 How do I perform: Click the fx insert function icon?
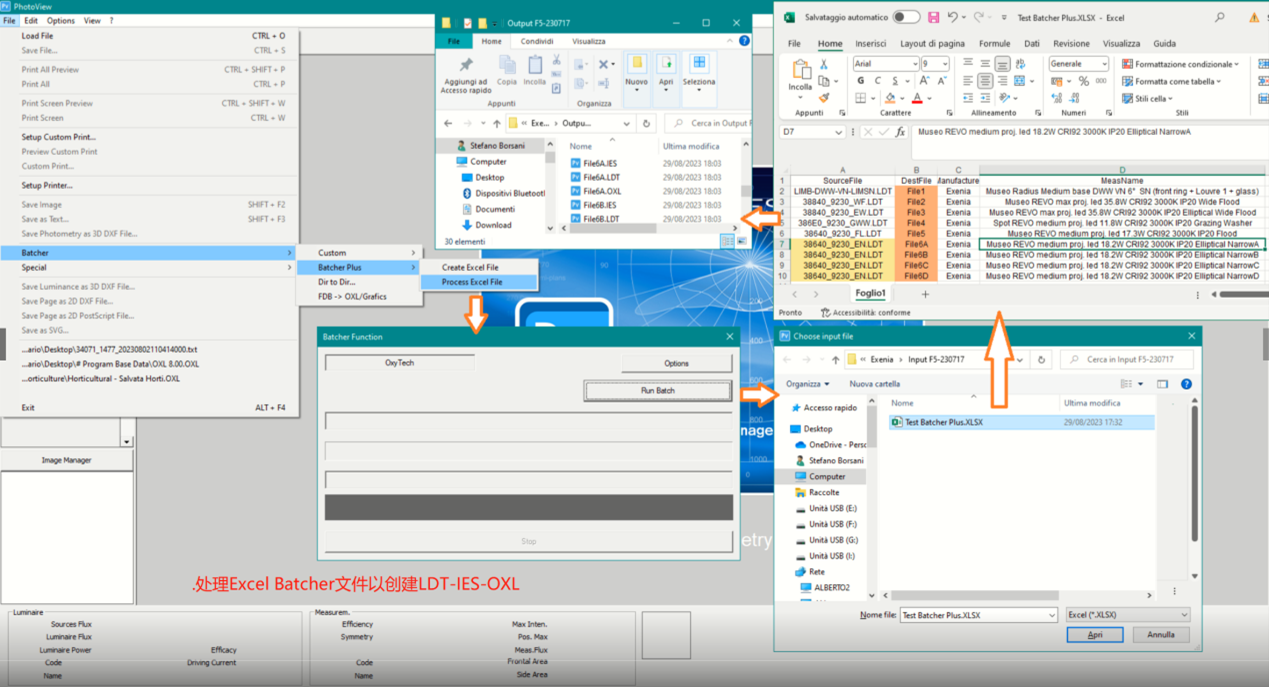(x=900, y=132)
